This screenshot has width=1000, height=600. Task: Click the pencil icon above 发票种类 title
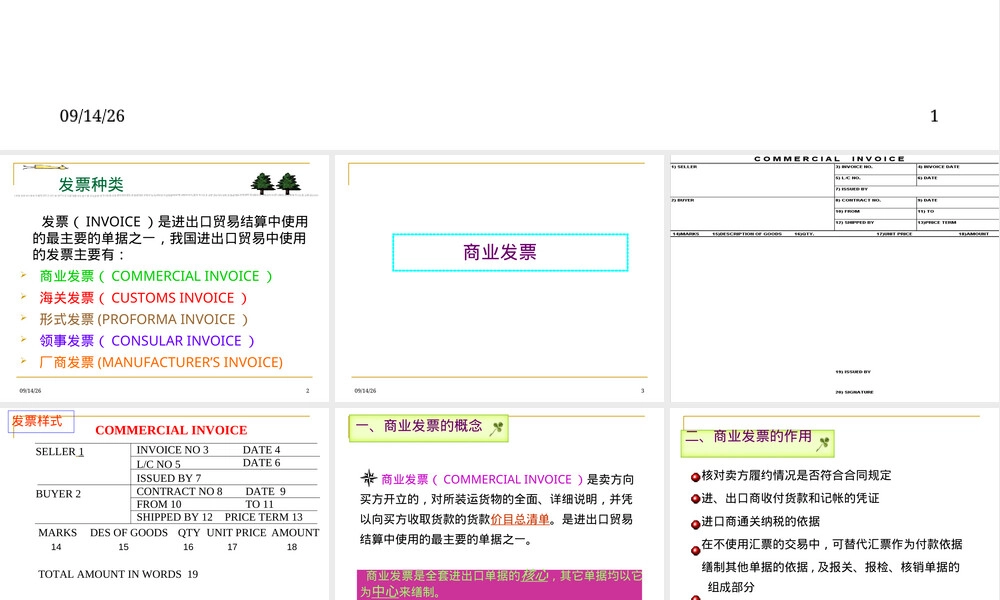45,167
